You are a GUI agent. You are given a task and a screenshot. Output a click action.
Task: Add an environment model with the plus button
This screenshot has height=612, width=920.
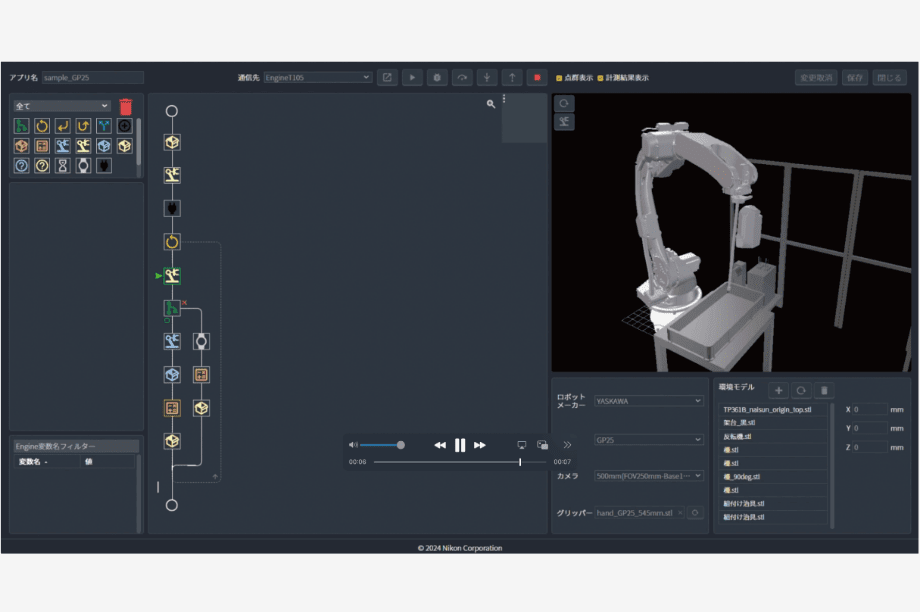[779, 390]
